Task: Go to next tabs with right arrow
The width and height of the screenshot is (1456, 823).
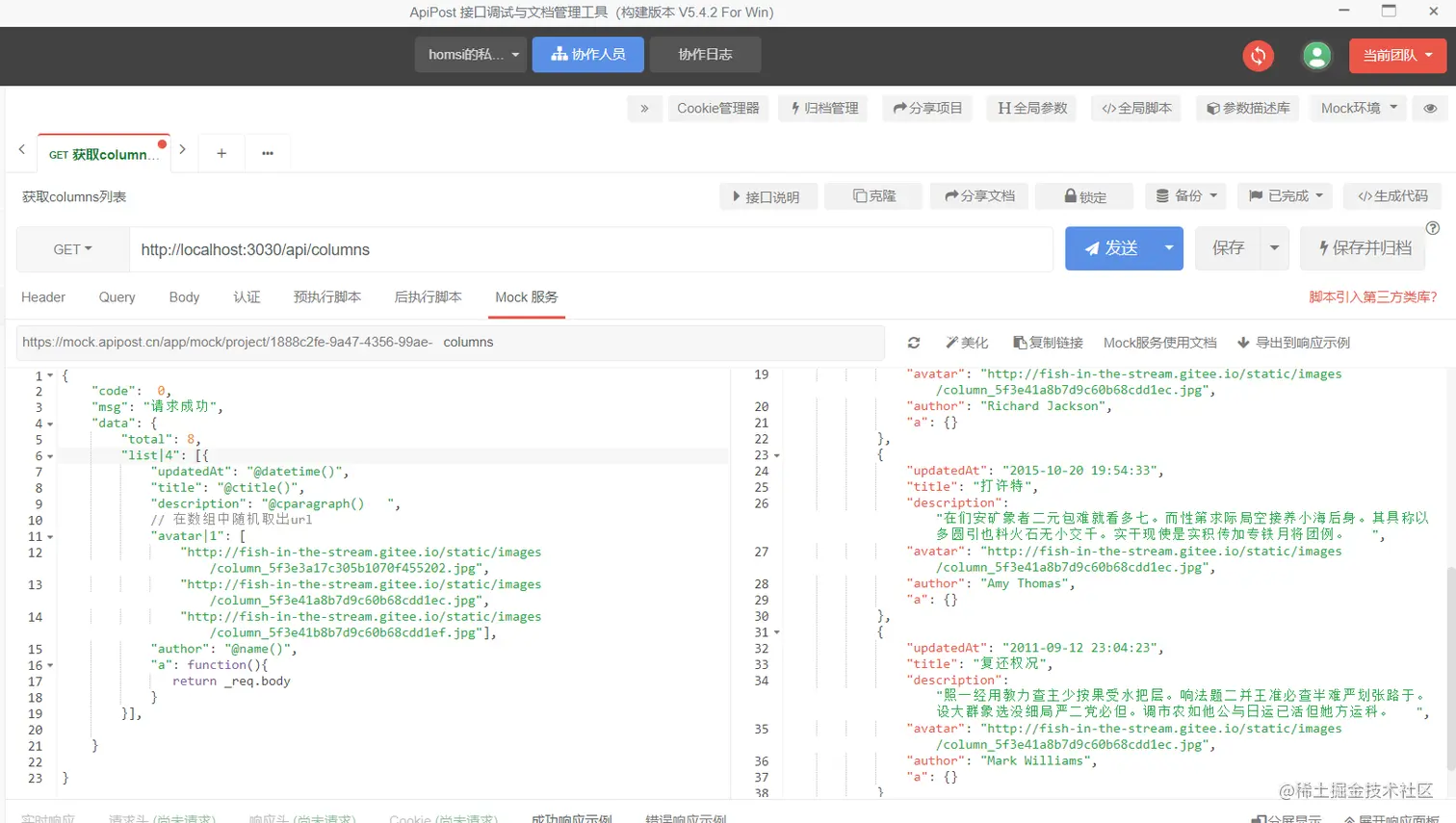Action: [182, 150]
